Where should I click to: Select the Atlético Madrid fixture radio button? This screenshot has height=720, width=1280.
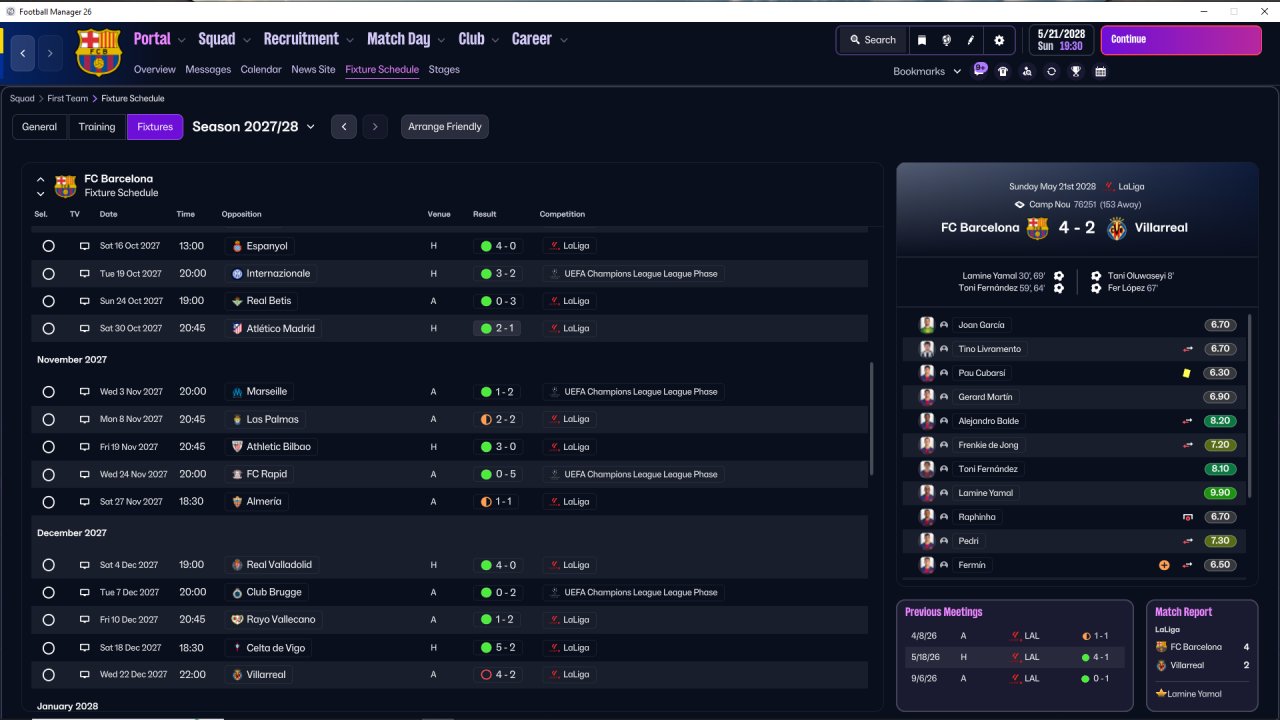tap(48, 328)
